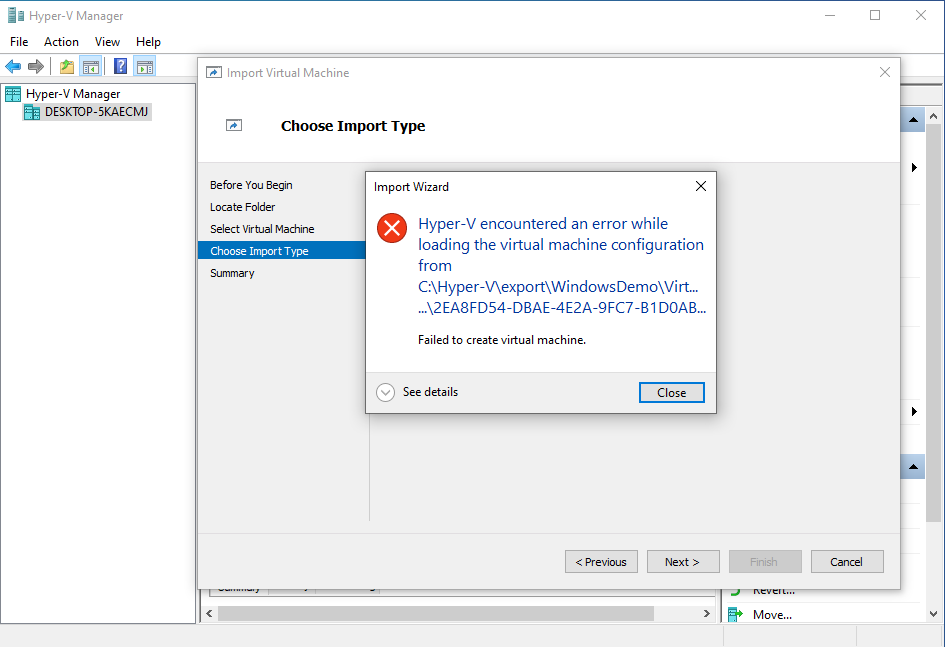Click the Hyper-V Manager root tree label

tap(73, 93)
